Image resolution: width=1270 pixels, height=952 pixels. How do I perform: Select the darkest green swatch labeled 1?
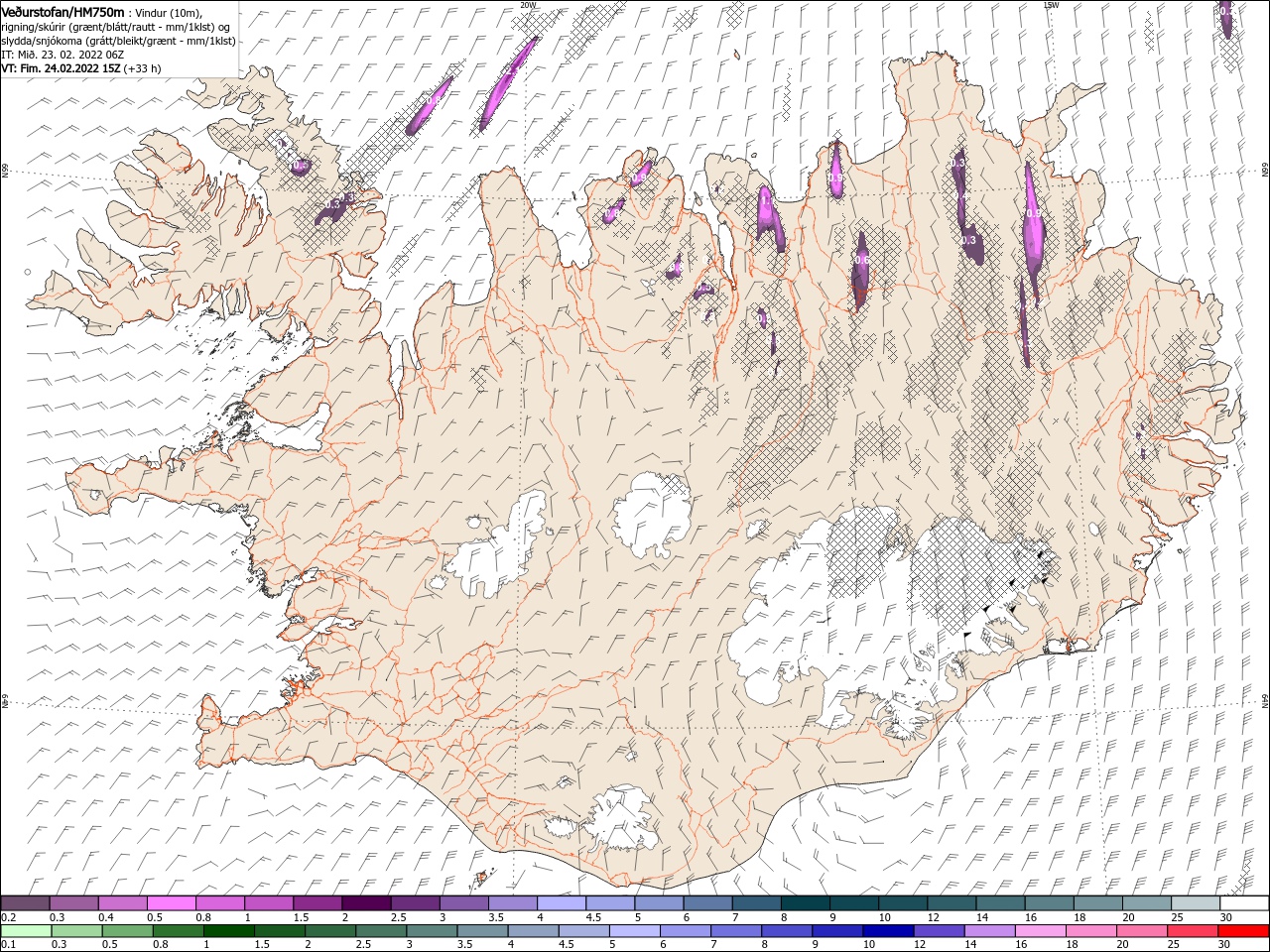(x=228, y=931)
